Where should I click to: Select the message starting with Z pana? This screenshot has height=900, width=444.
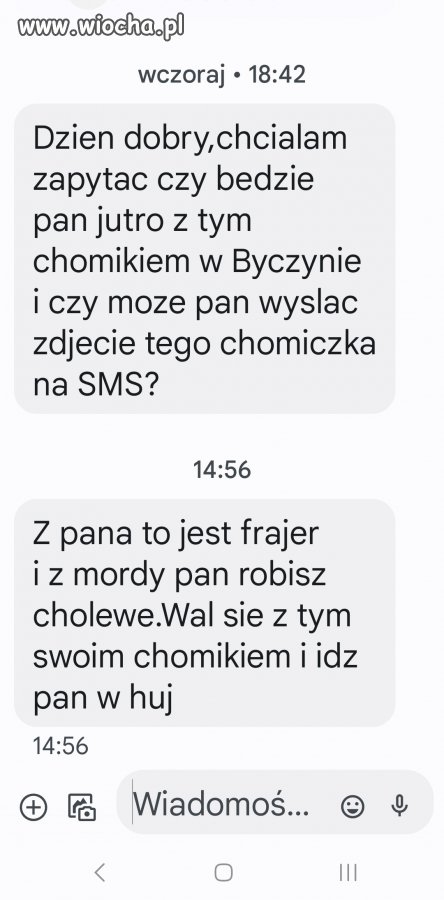click(205, 613)
